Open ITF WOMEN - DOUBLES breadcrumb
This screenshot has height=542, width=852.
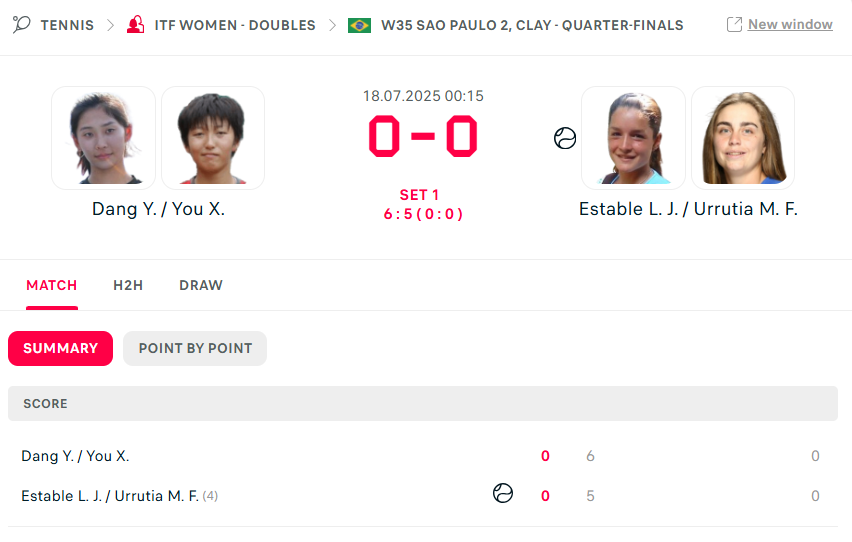click(235, 25)
